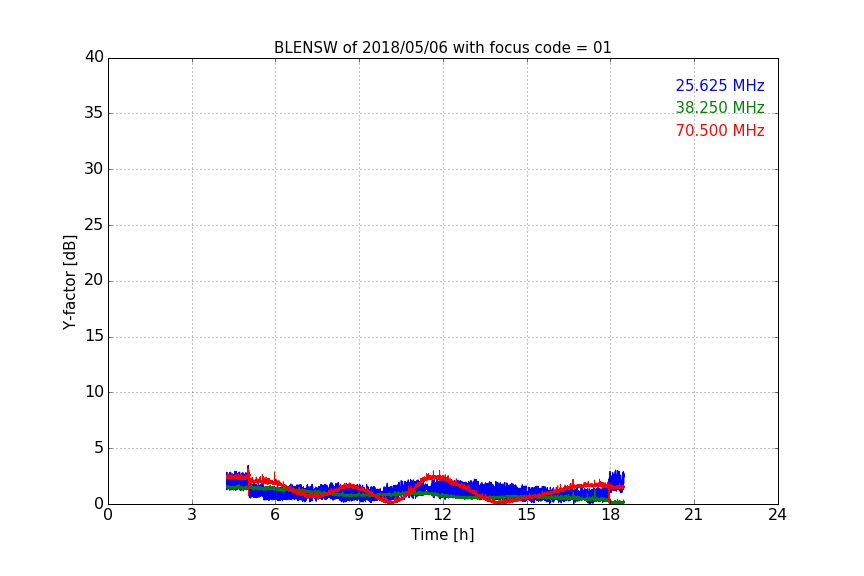Click the x-axis tick value 24

click(777, 515)
